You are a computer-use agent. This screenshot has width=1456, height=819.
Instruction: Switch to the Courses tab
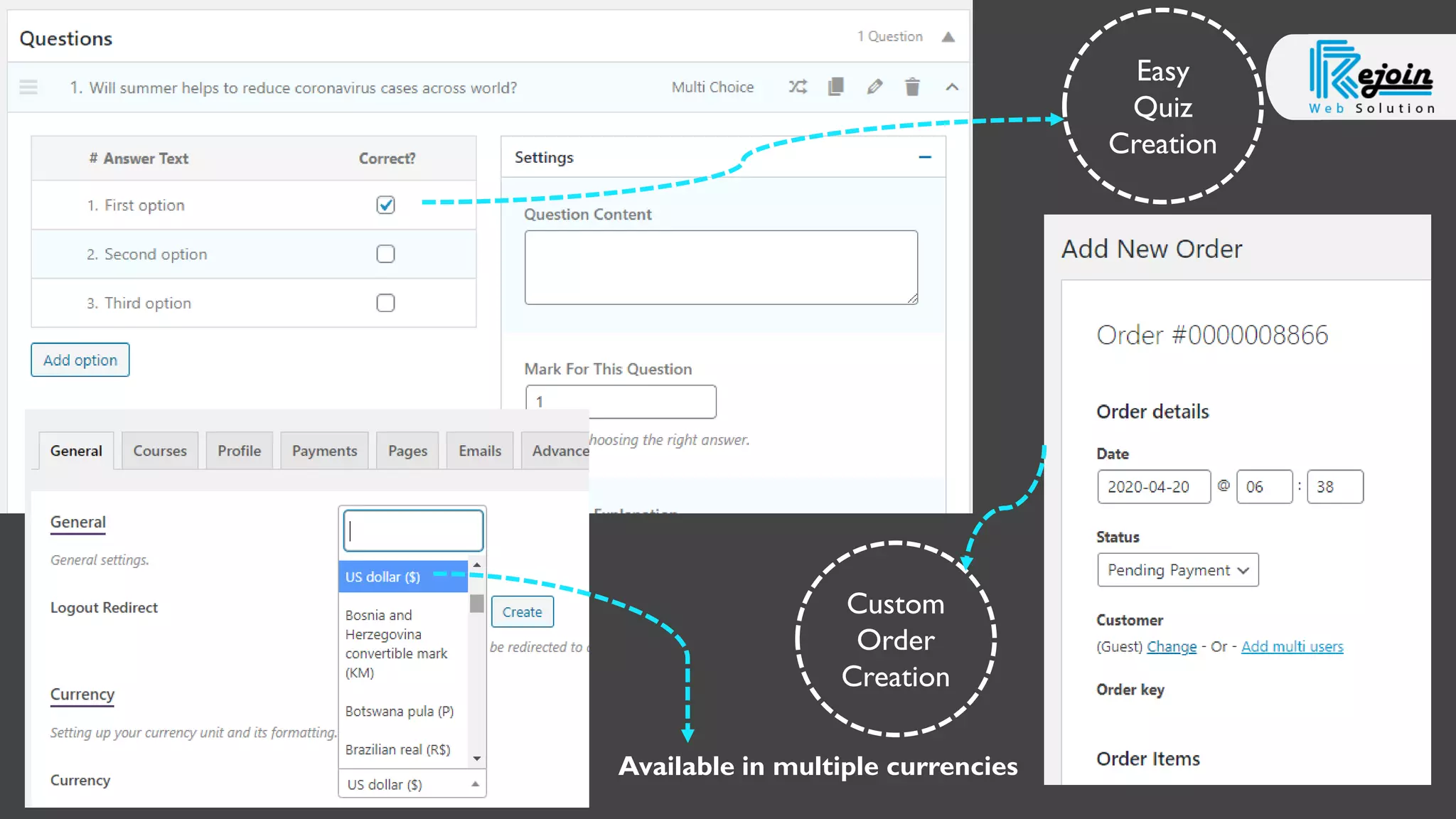(x=160, y=451)
